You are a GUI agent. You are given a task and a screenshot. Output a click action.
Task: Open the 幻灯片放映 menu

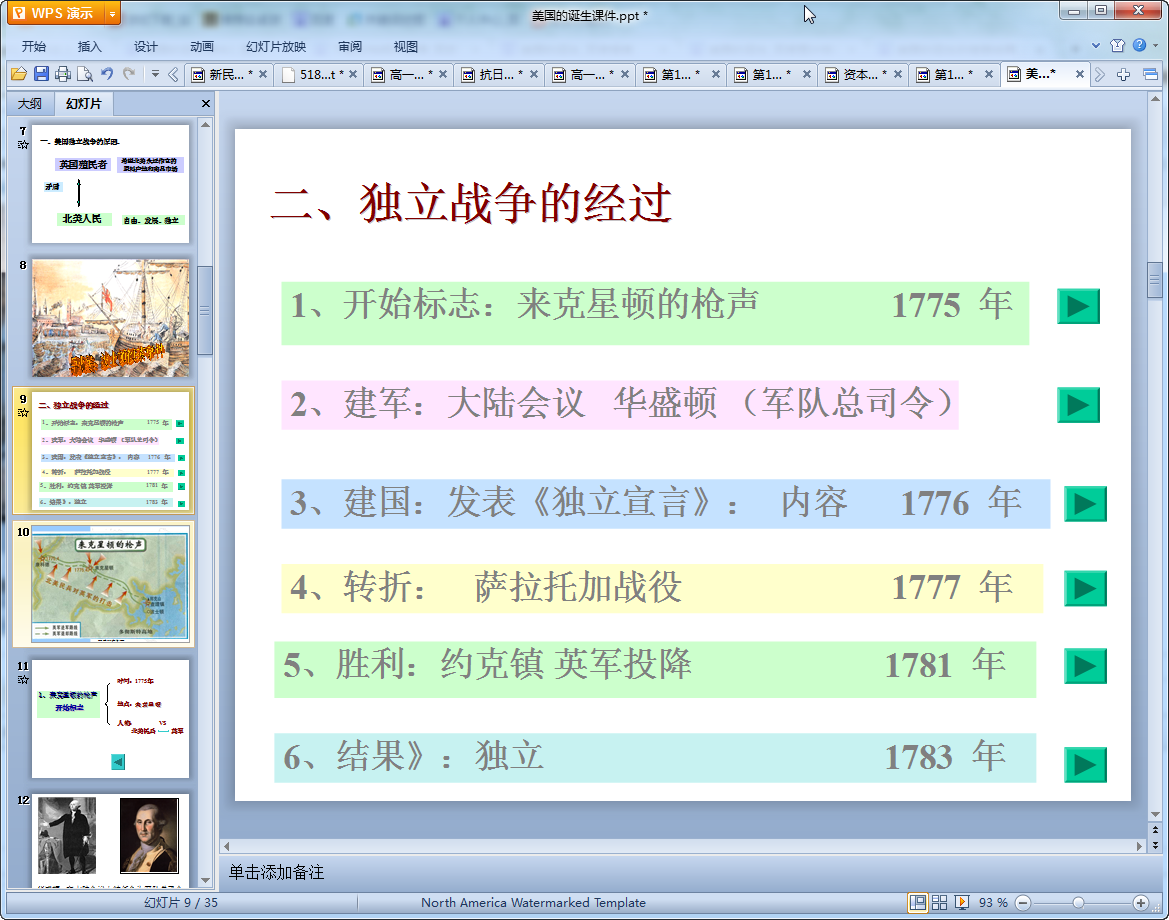pyautogui.click(x=276, y=46)
